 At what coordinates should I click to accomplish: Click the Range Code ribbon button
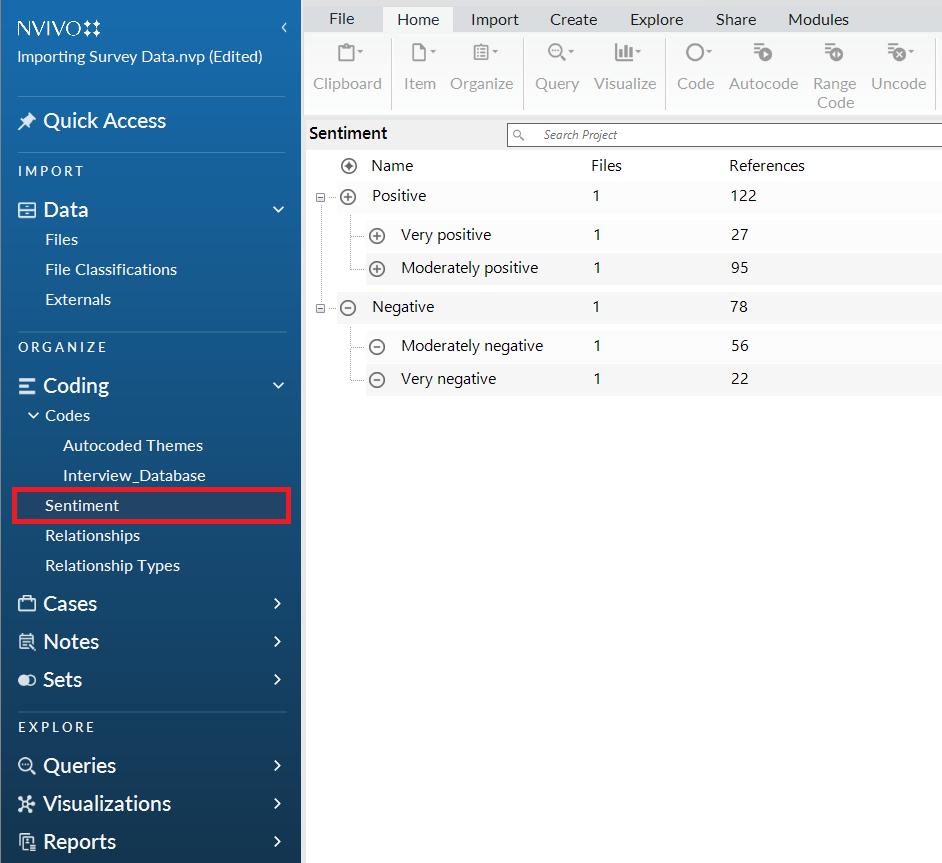[x=835, y=76]
